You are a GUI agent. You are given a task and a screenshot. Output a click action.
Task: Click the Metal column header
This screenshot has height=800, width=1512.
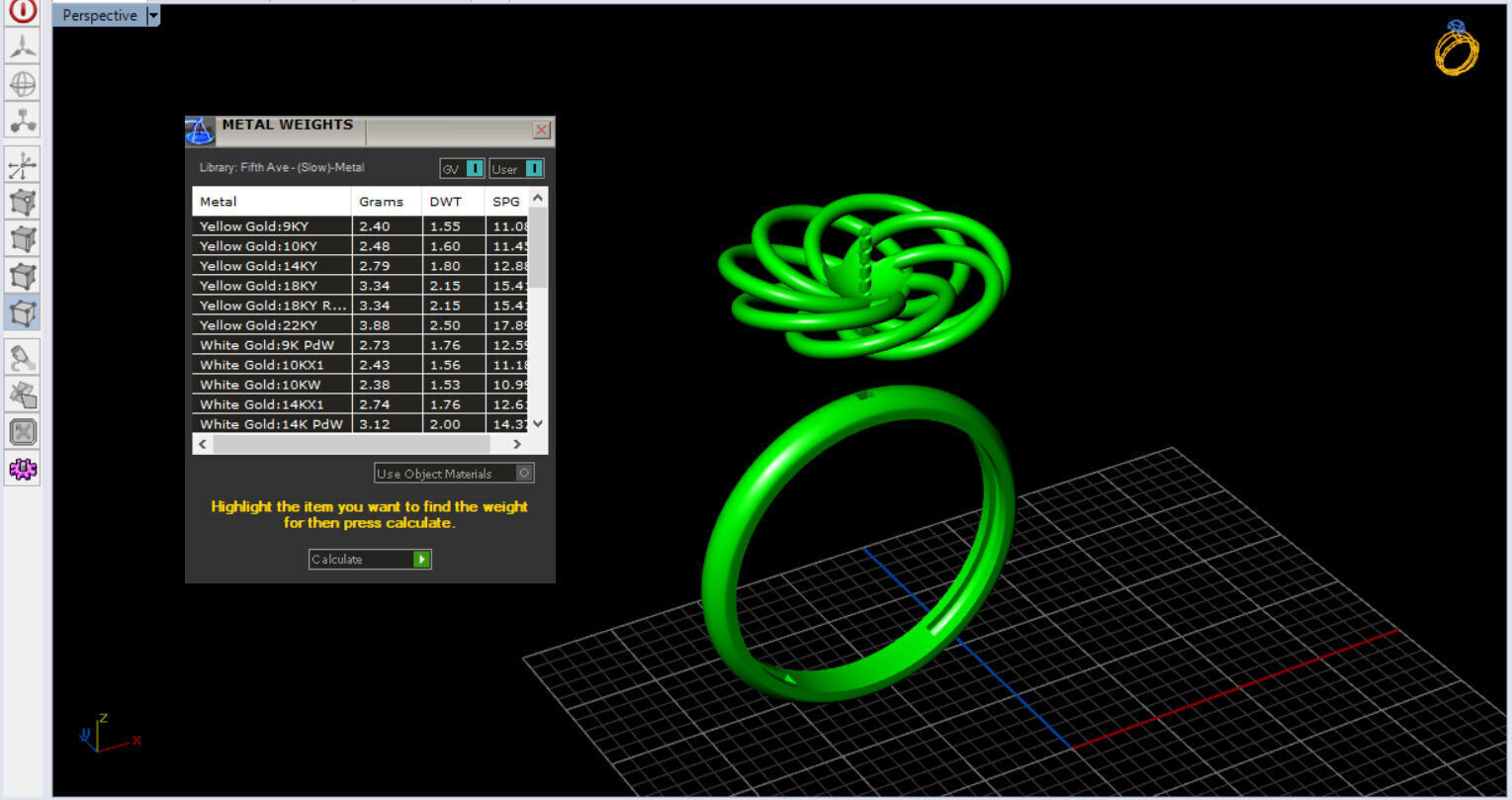tap(272, 202)
